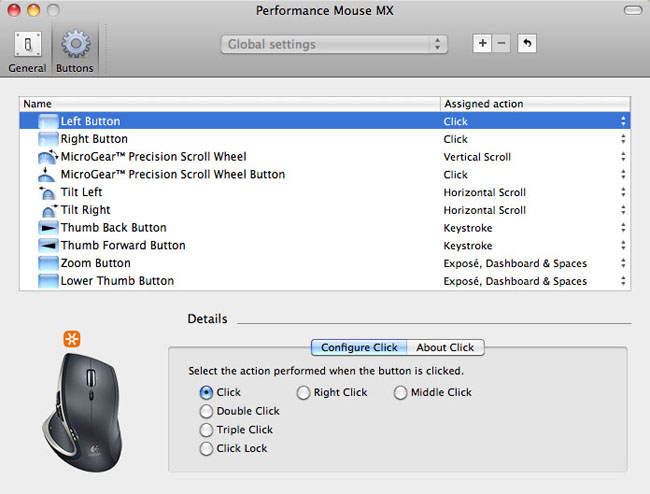Image resolution: width=650 pixels, height=494 pixels.
Task: Select MicroGear Precision Scroll Wheel row
Action: point(153,157)
